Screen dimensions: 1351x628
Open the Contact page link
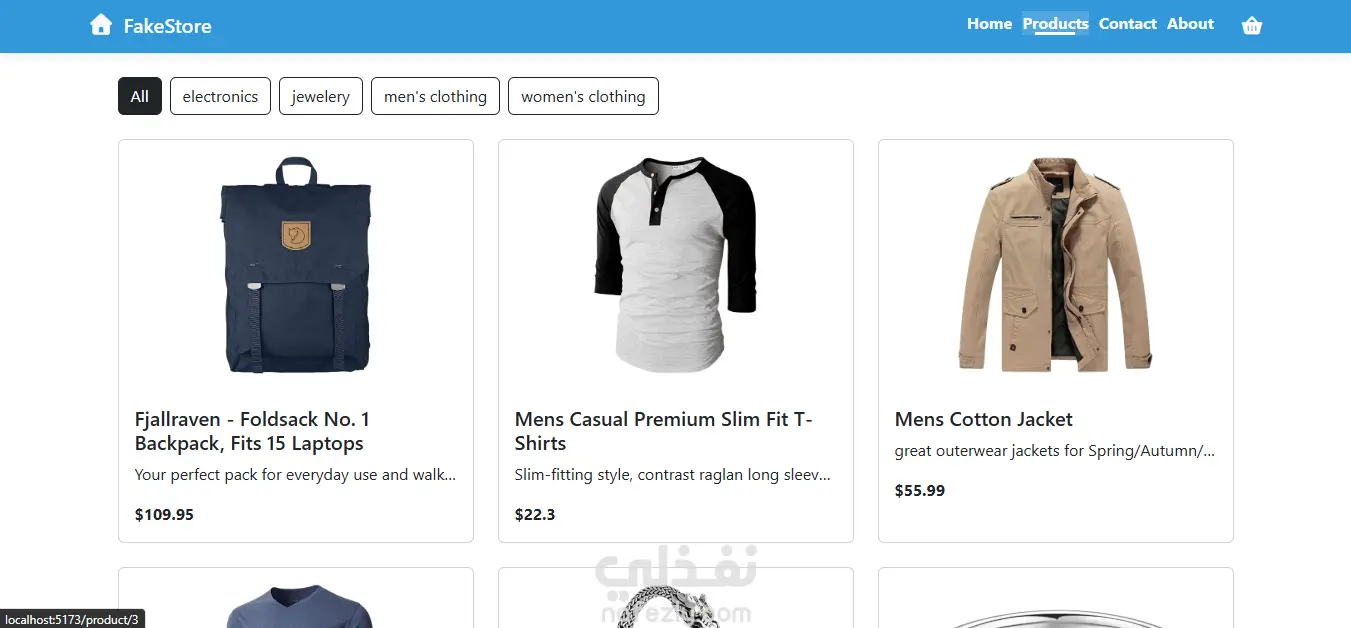pos(1127,24)
